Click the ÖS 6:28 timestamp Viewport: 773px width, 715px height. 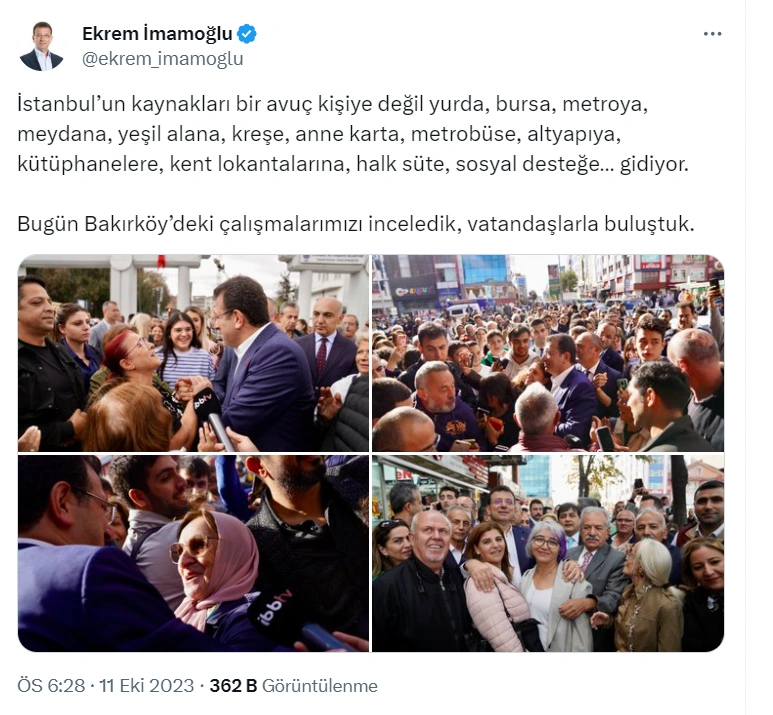[x=51, y=686]
